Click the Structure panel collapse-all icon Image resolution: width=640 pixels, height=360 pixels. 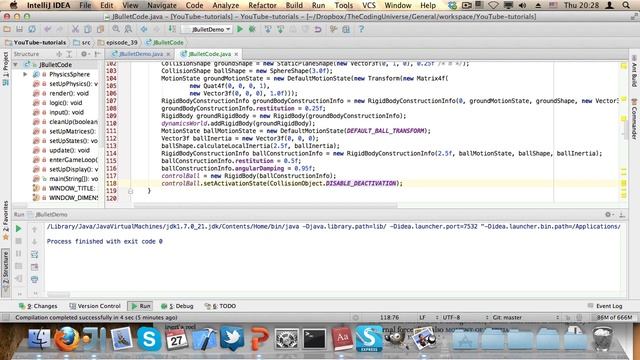pyautogui.click(x=69, y=54)
